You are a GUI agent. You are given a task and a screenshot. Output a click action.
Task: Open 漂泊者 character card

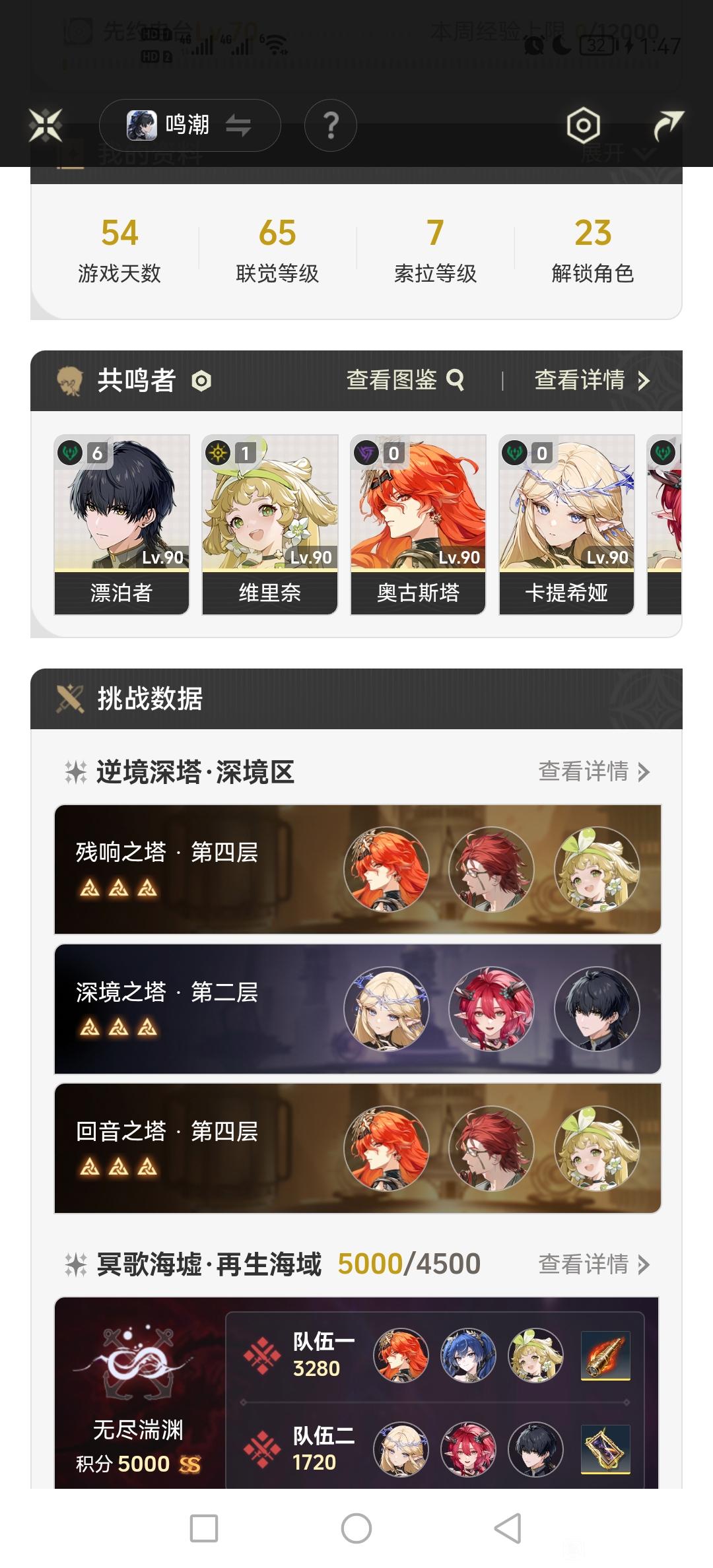(121, 525)
